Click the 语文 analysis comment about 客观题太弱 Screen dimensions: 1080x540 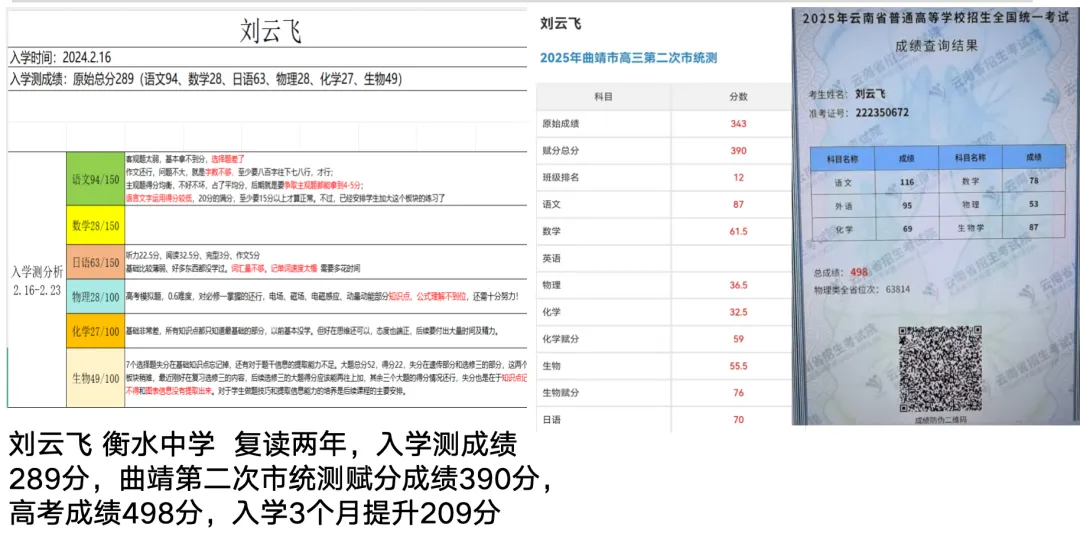[x=325, y=178]
